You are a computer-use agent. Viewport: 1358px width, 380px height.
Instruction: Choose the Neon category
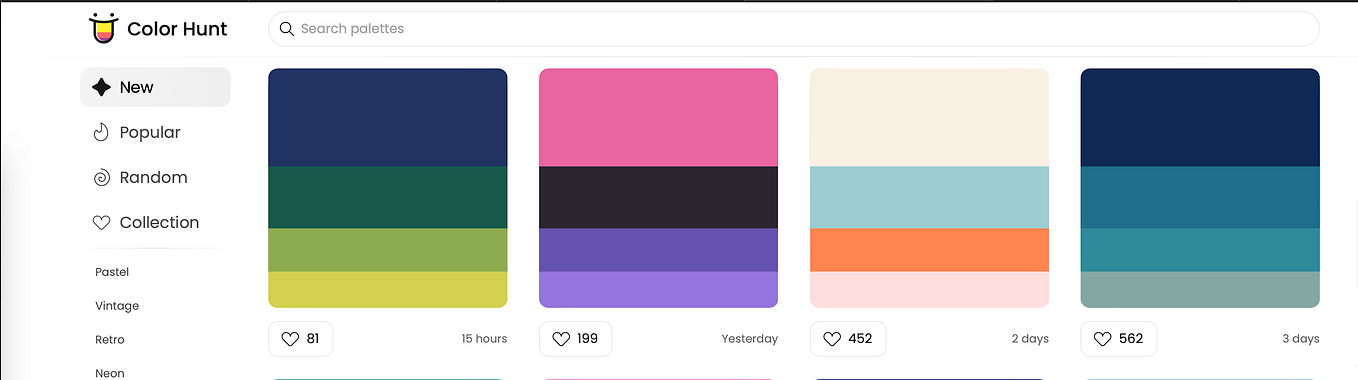110,373
